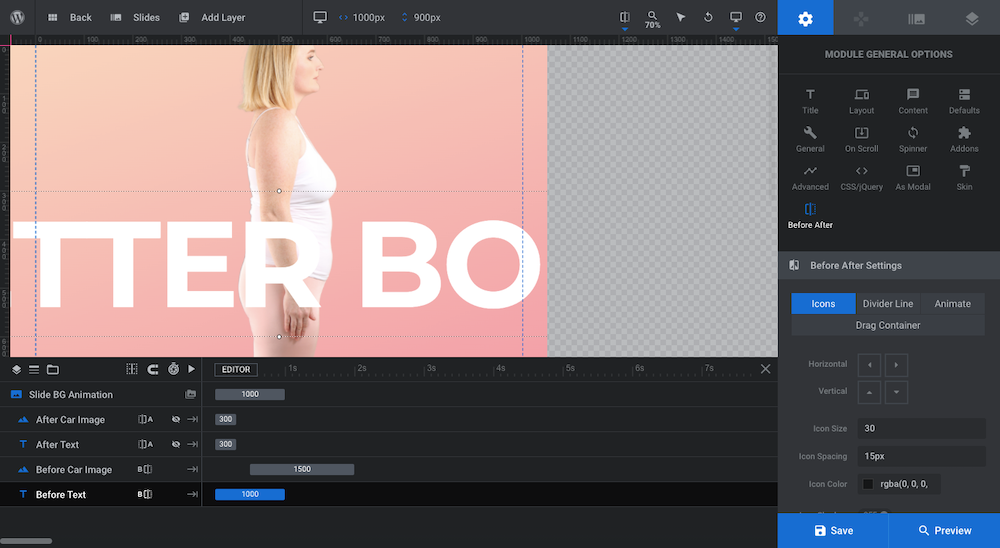Toggle visibility of After Text layer
The image size is (1000, 548).
[x=175, y=444]
